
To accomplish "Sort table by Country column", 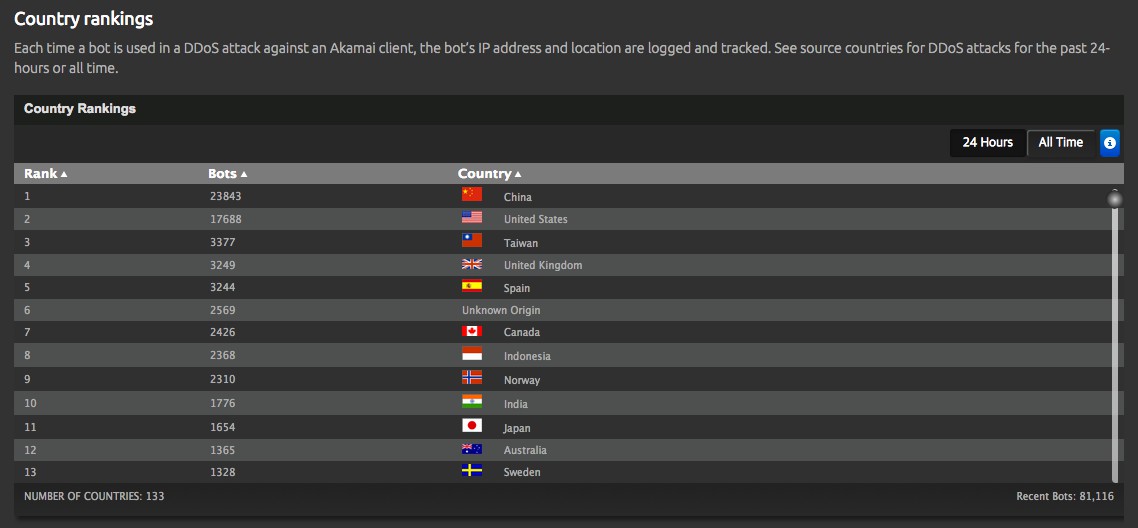I will pyautogui.click(x=489, y=174).
